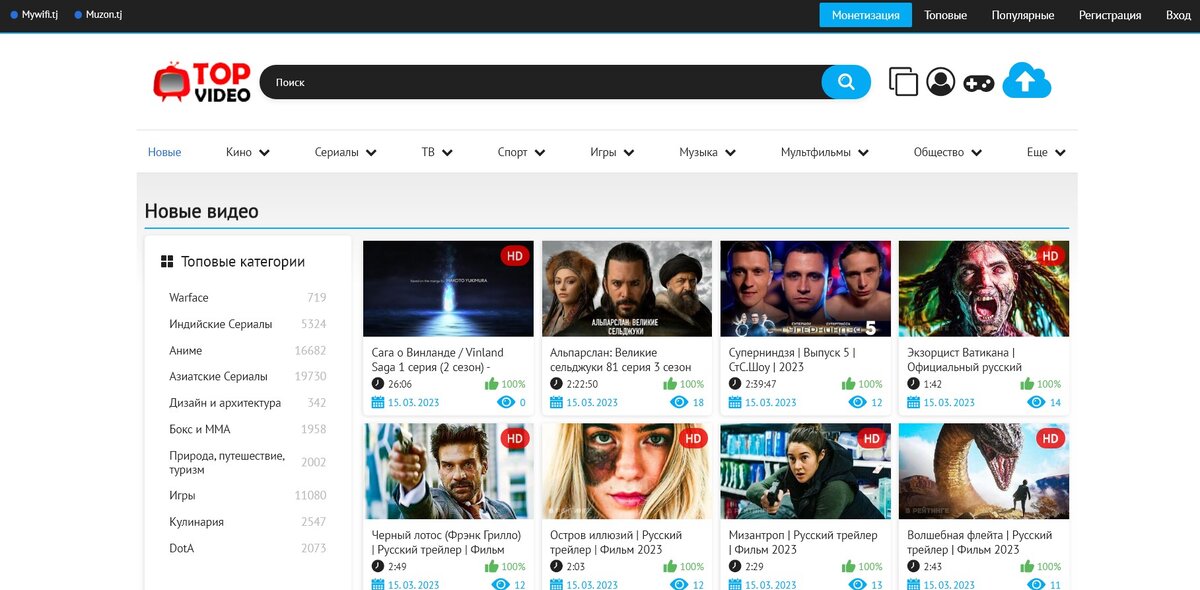Click HD badge on Vinland Saga thumbnail
1200x590 pixels.
[x=515, y=256]
